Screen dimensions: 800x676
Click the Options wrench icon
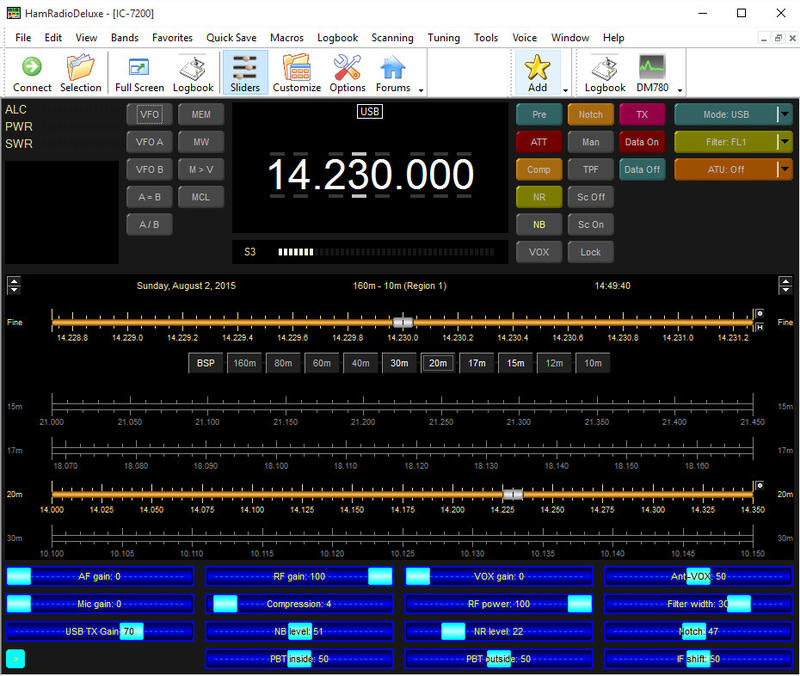346,72
